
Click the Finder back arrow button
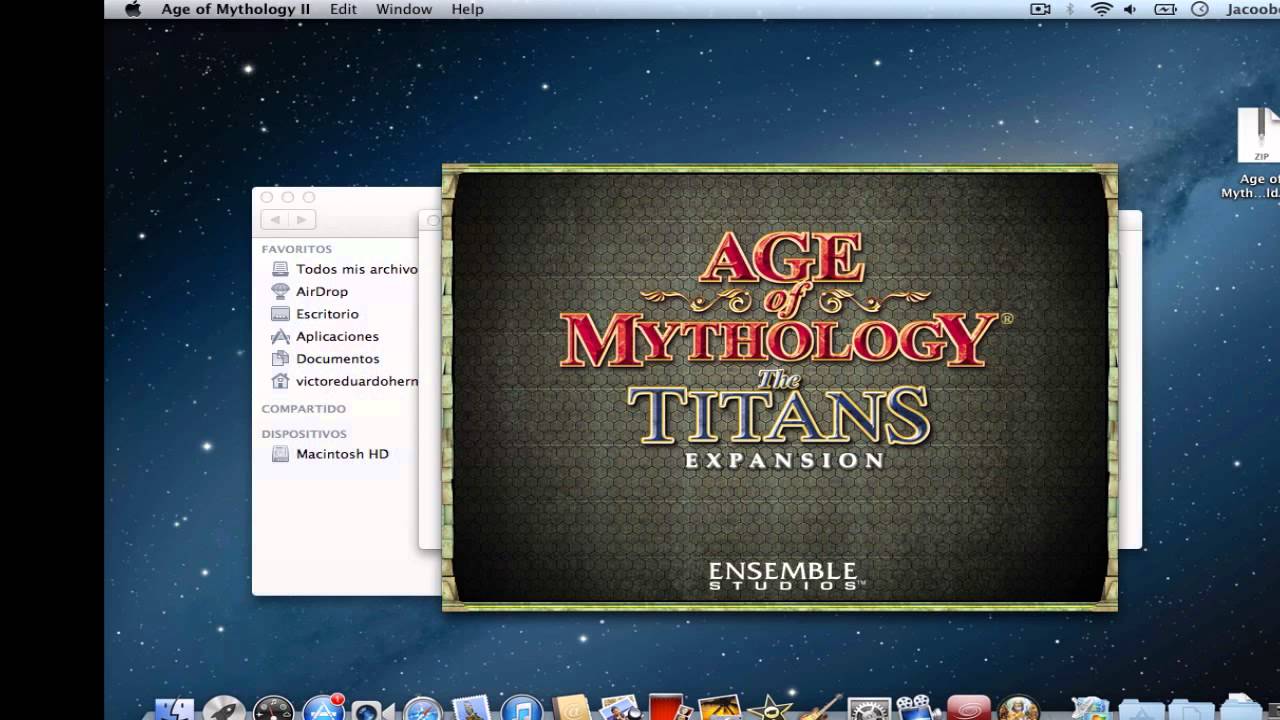tap(275, 219)
